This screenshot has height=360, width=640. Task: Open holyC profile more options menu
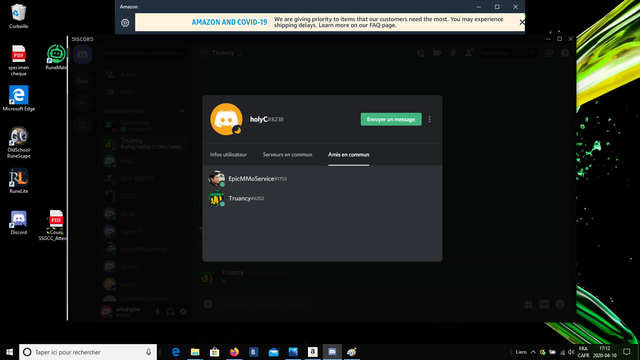(x=429, y=119)
